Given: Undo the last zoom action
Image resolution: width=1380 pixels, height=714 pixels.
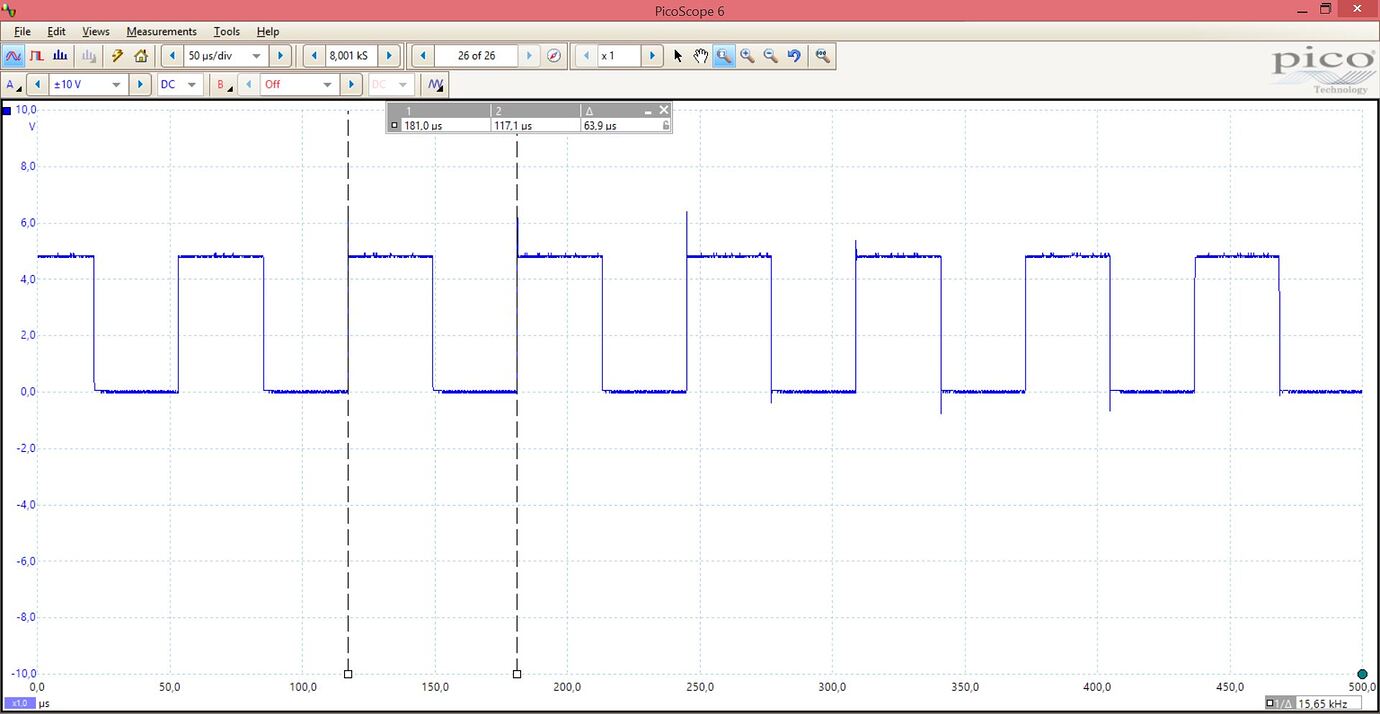Looking at the screenshot, I should point(793,56).
